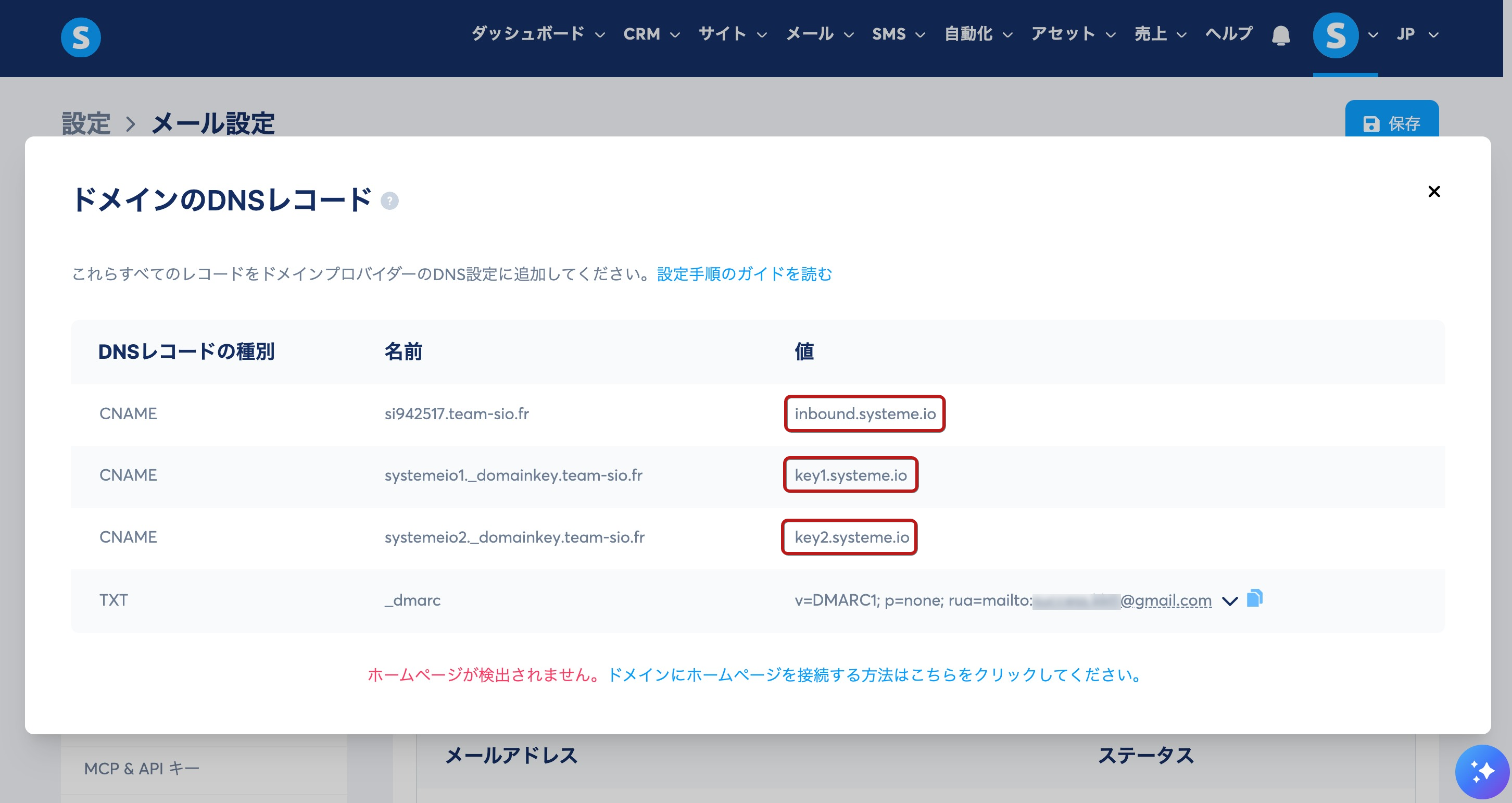This screenshot has height=803, width=1512.
Task: Select the key1.systeme.io value
Action: [x=851, y=475]
